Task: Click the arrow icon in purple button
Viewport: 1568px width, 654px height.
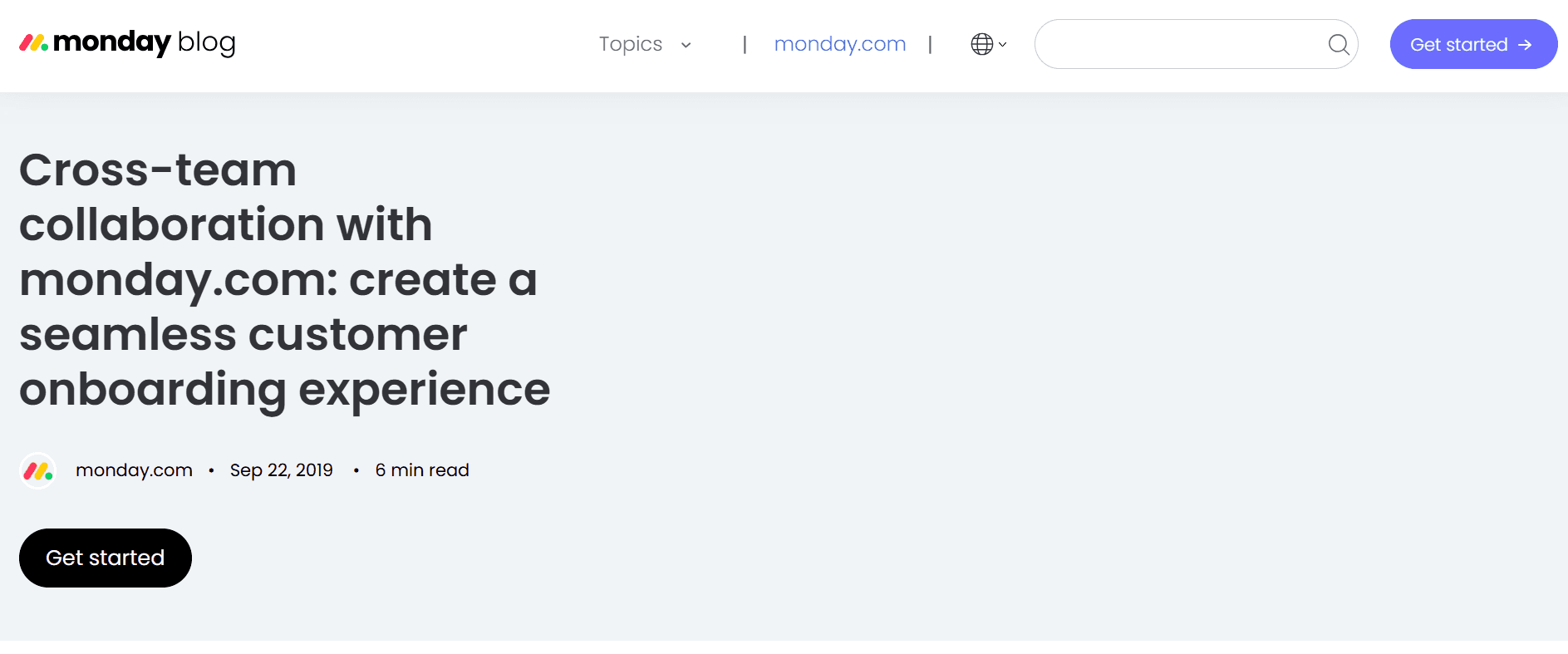Action: click(1525, 45)
